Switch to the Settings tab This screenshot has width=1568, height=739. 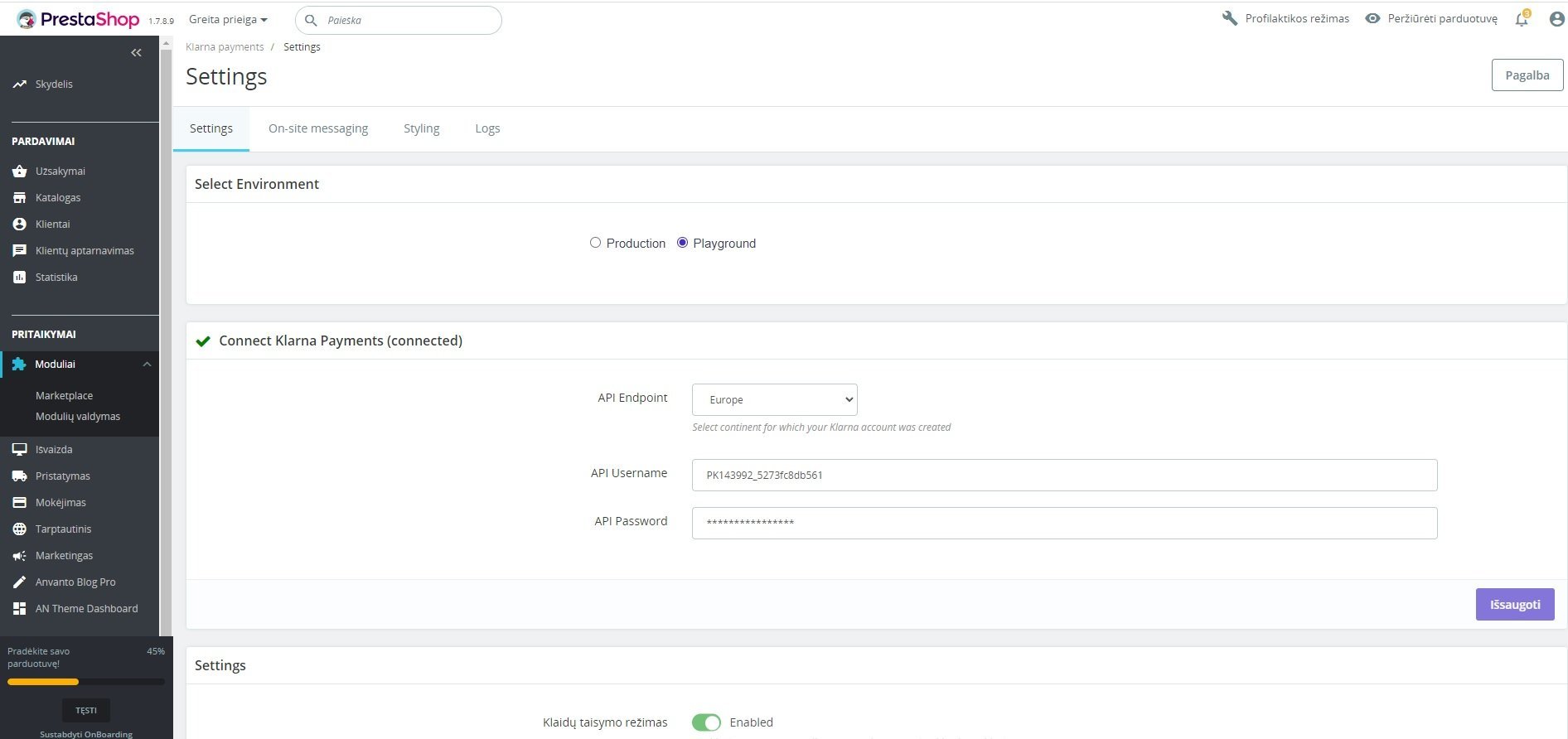[x=211, y=128]
